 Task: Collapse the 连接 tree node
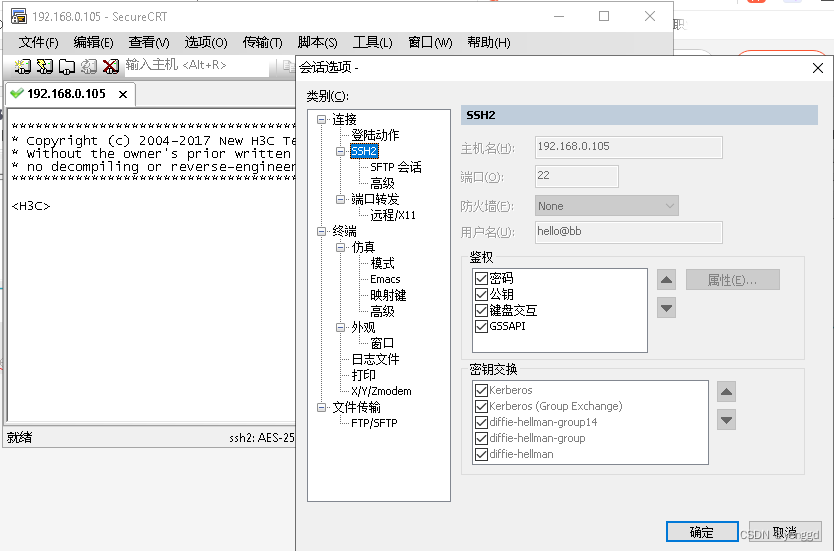click(x=321, y=119)
